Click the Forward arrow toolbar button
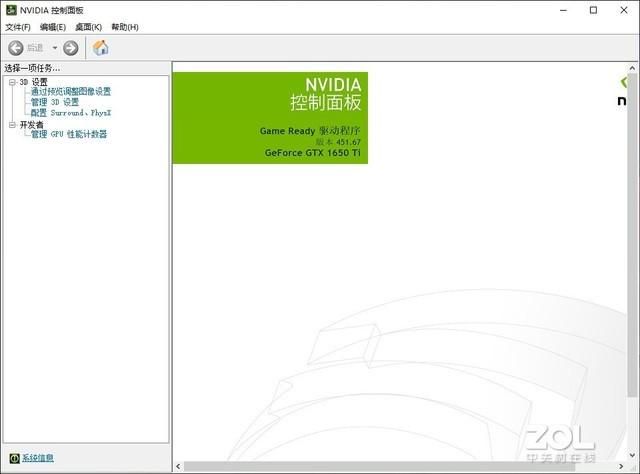The width and height of the screenshot is (640, 474). 71,48
